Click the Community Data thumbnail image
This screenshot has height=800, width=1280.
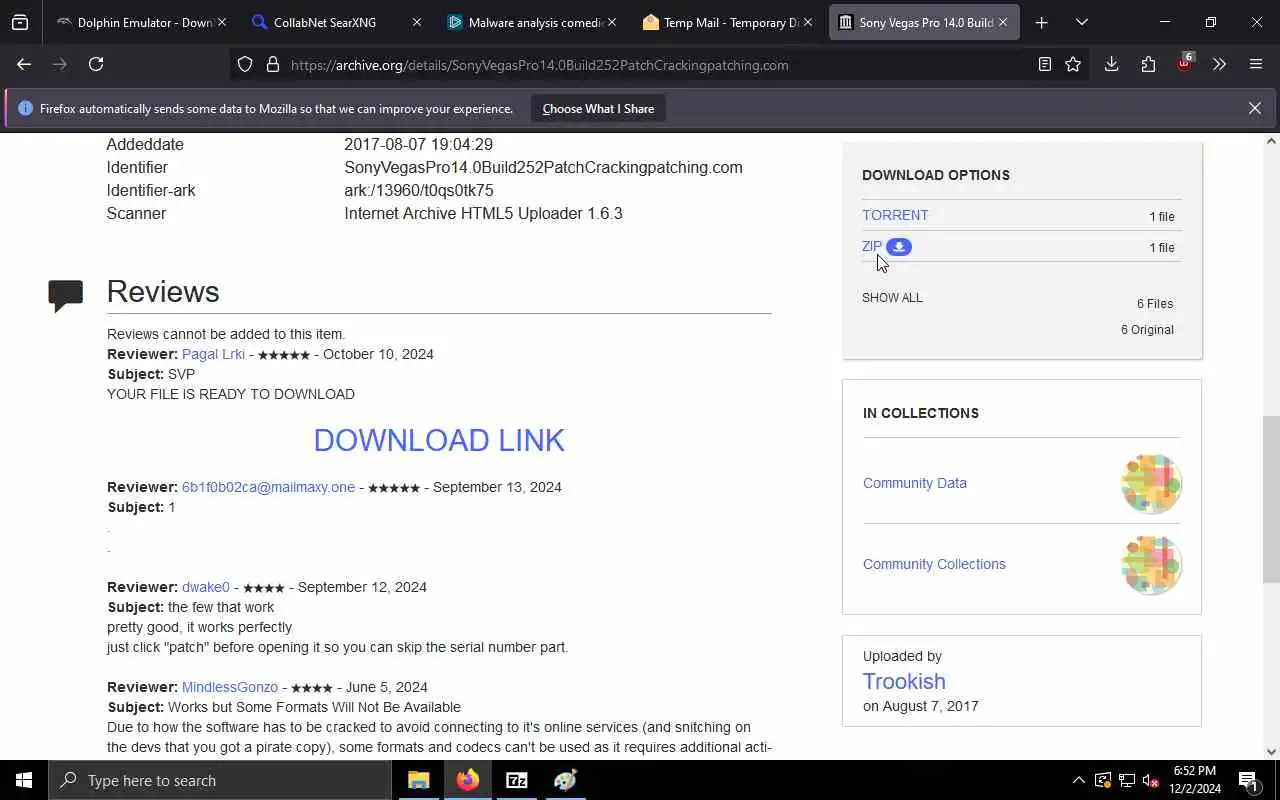pyautogui.click(x=1151, y=484)
